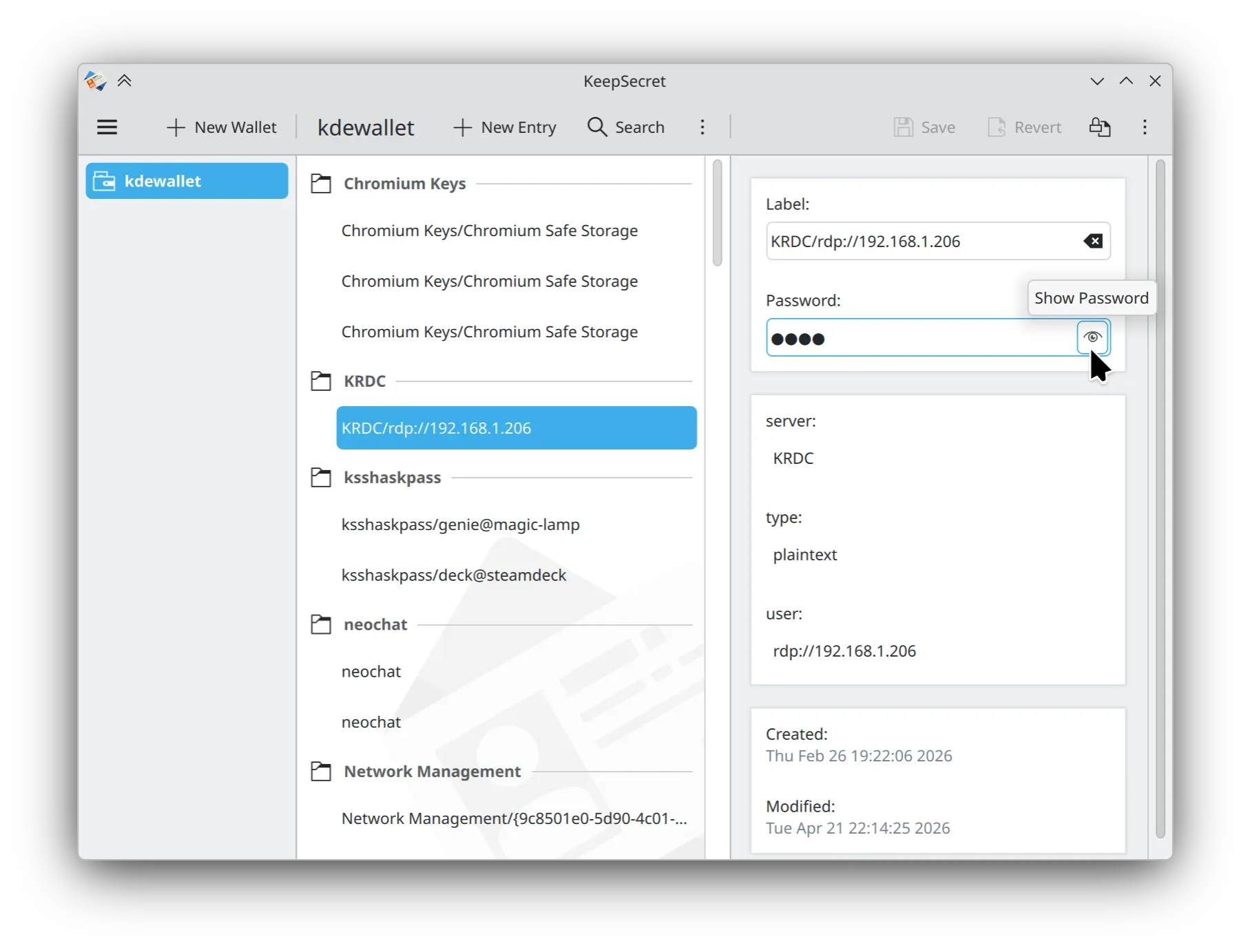This screenshot has width=1250, height=952.
Task: Minimize the KeepSecret window
Action: (1097, 81)
